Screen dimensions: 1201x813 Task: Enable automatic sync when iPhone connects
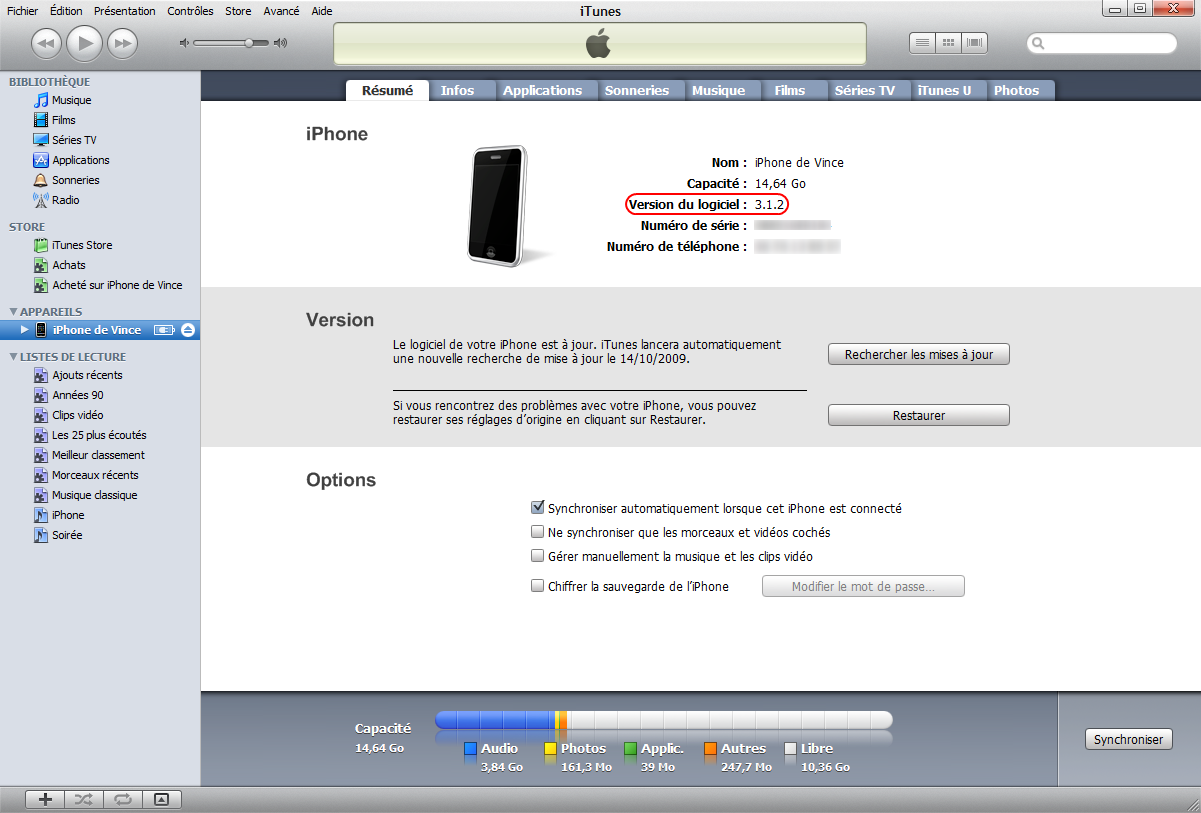pyautogui.click(x=538, y=507)
